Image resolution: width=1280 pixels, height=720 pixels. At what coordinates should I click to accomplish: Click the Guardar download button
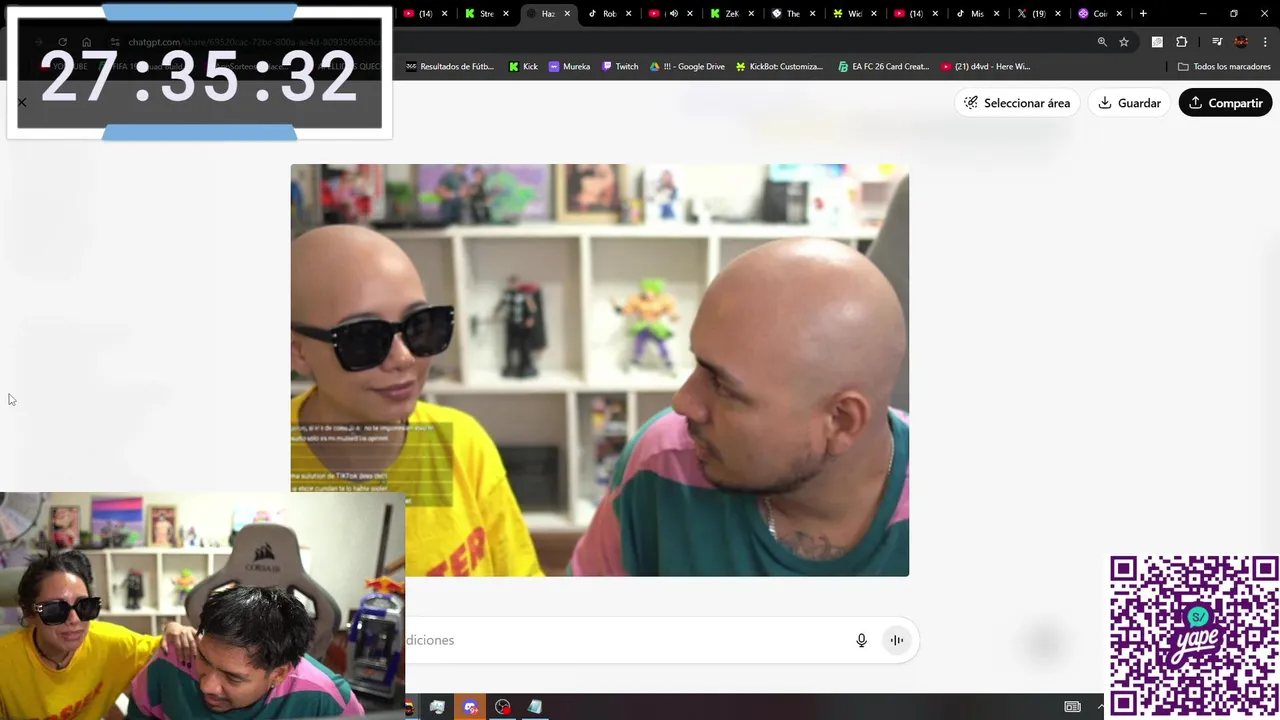[x=1129, y=103]
